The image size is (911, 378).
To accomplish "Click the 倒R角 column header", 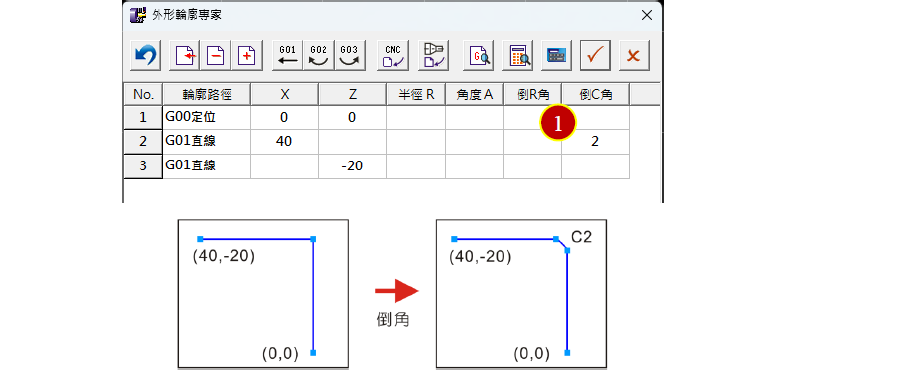I will (532, 94).
